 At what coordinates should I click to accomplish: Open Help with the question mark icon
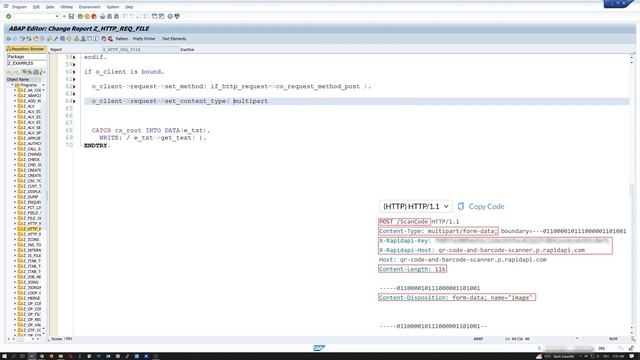click(x=170, y=16)
